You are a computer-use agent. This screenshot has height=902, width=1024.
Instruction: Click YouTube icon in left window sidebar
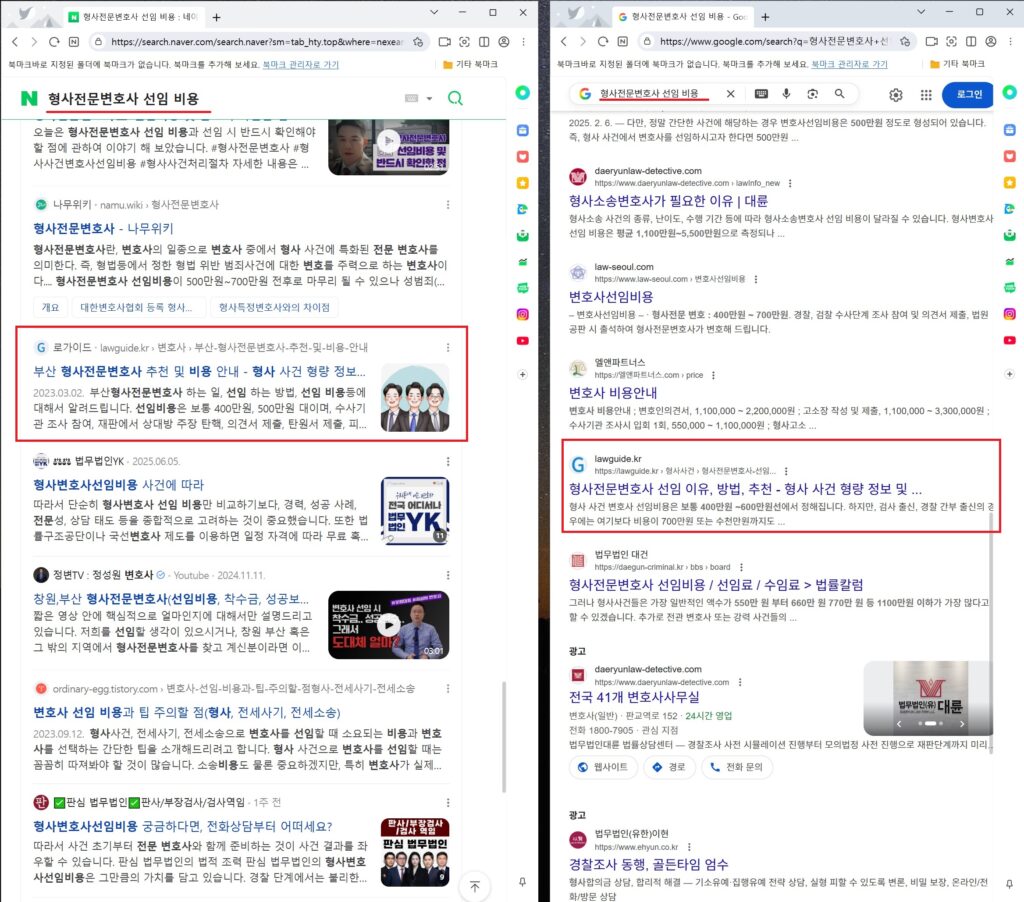tap(522, 340)
